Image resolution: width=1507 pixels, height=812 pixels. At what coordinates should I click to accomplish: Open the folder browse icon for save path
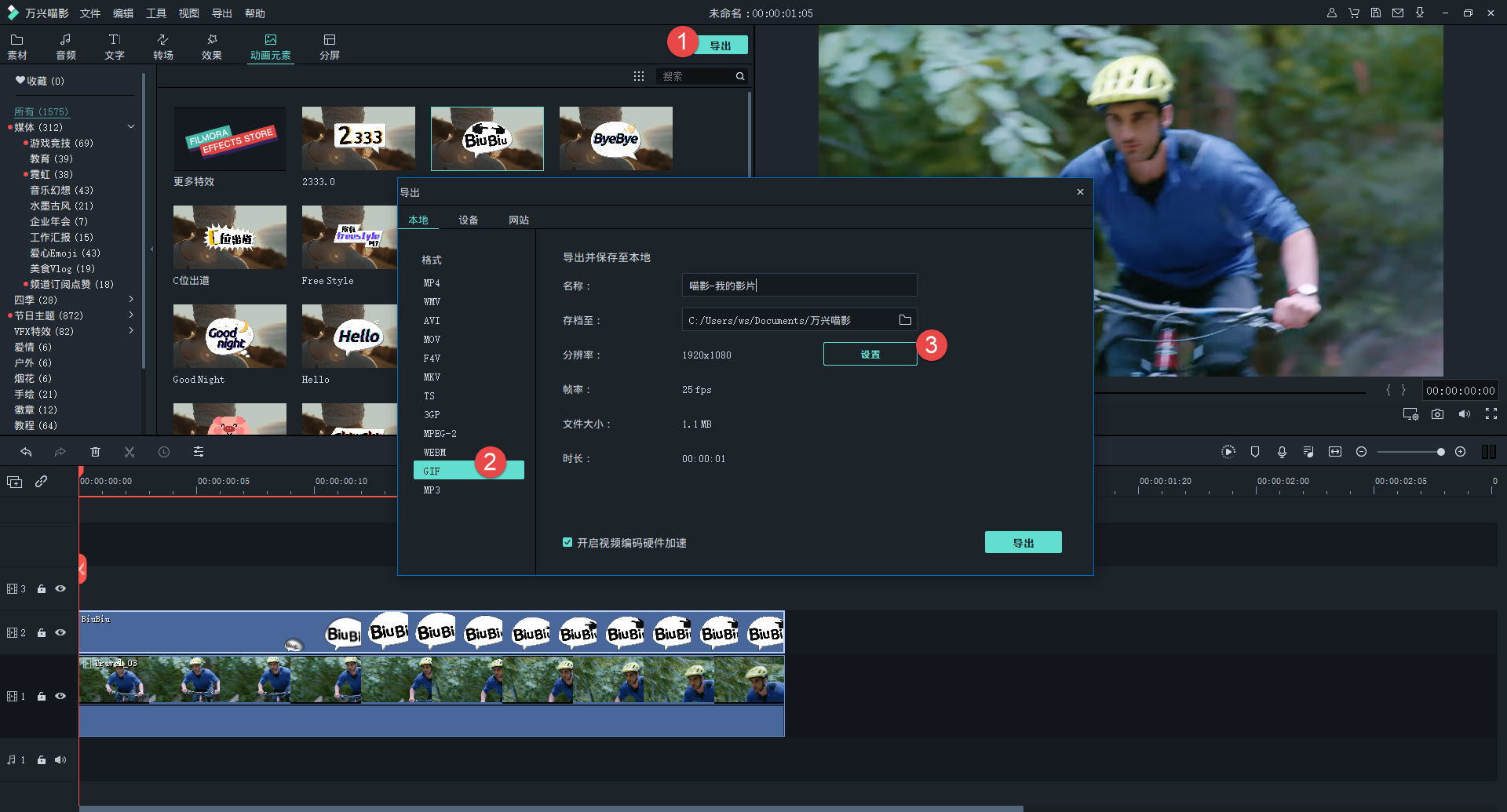pos(905,320)
